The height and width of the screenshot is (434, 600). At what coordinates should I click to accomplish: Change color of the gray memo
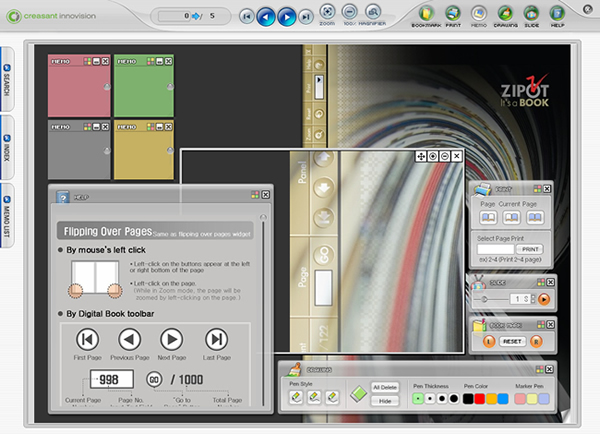pos(88,127)
